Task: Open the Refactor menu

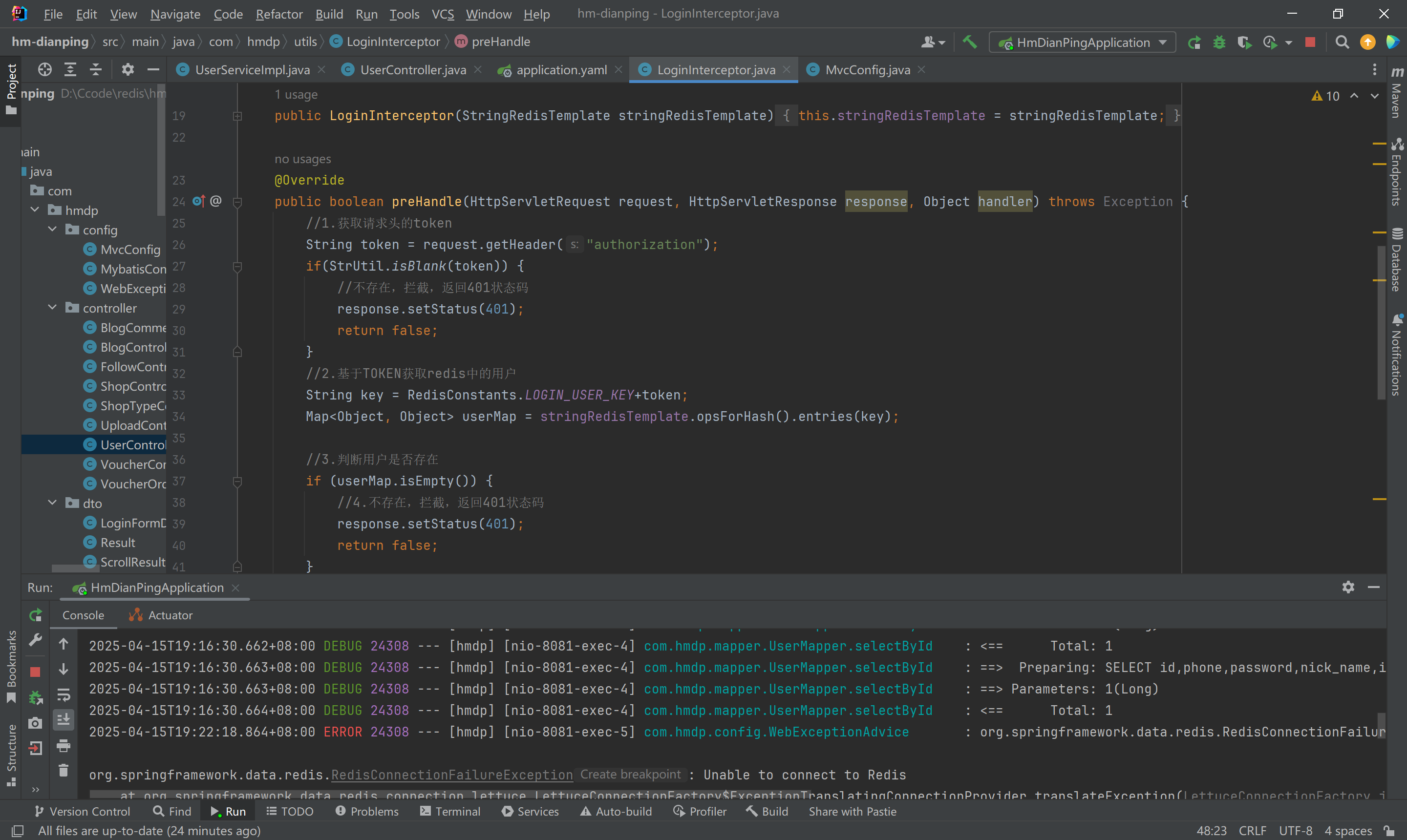Action: click(279, 14)
